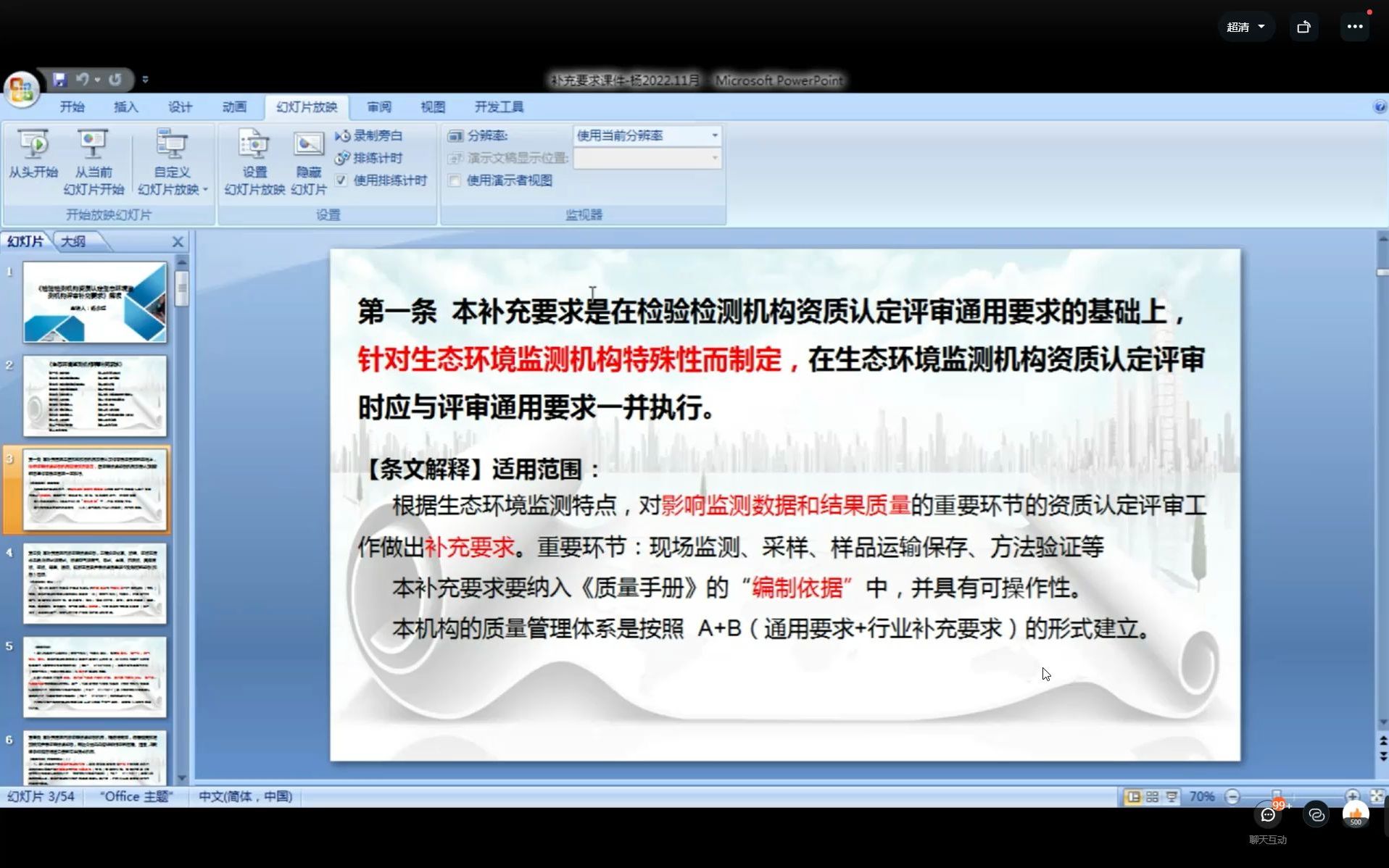
Task: Click the 70% zoom level
Action: (x=1201, y=797)
